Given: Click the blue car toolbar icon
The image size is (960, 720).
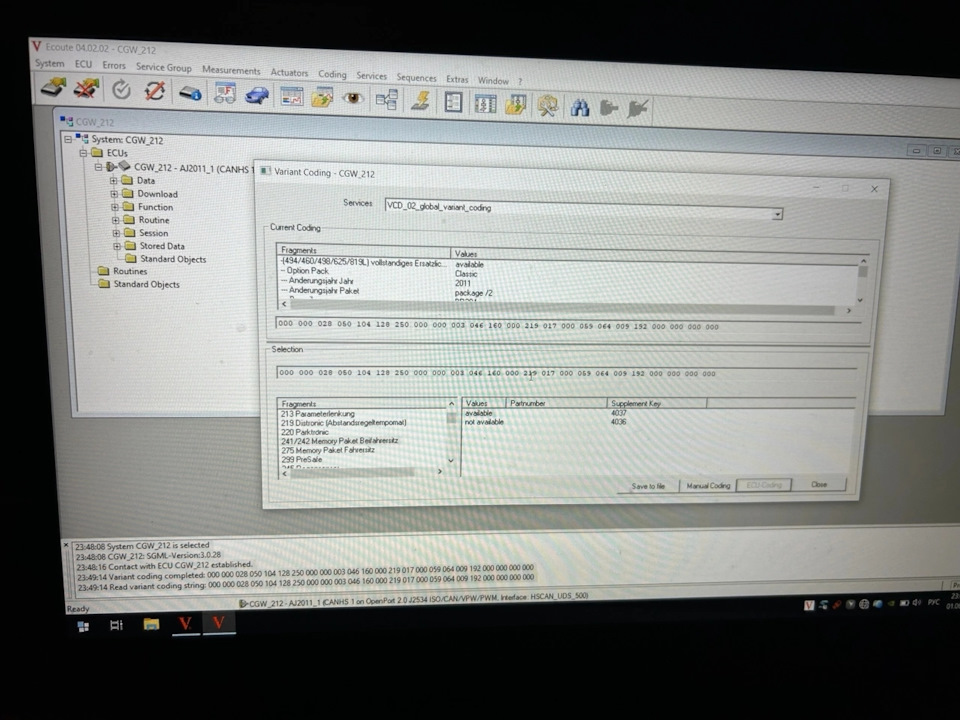Looking at the screenshot, I should (x=257, y=95).
